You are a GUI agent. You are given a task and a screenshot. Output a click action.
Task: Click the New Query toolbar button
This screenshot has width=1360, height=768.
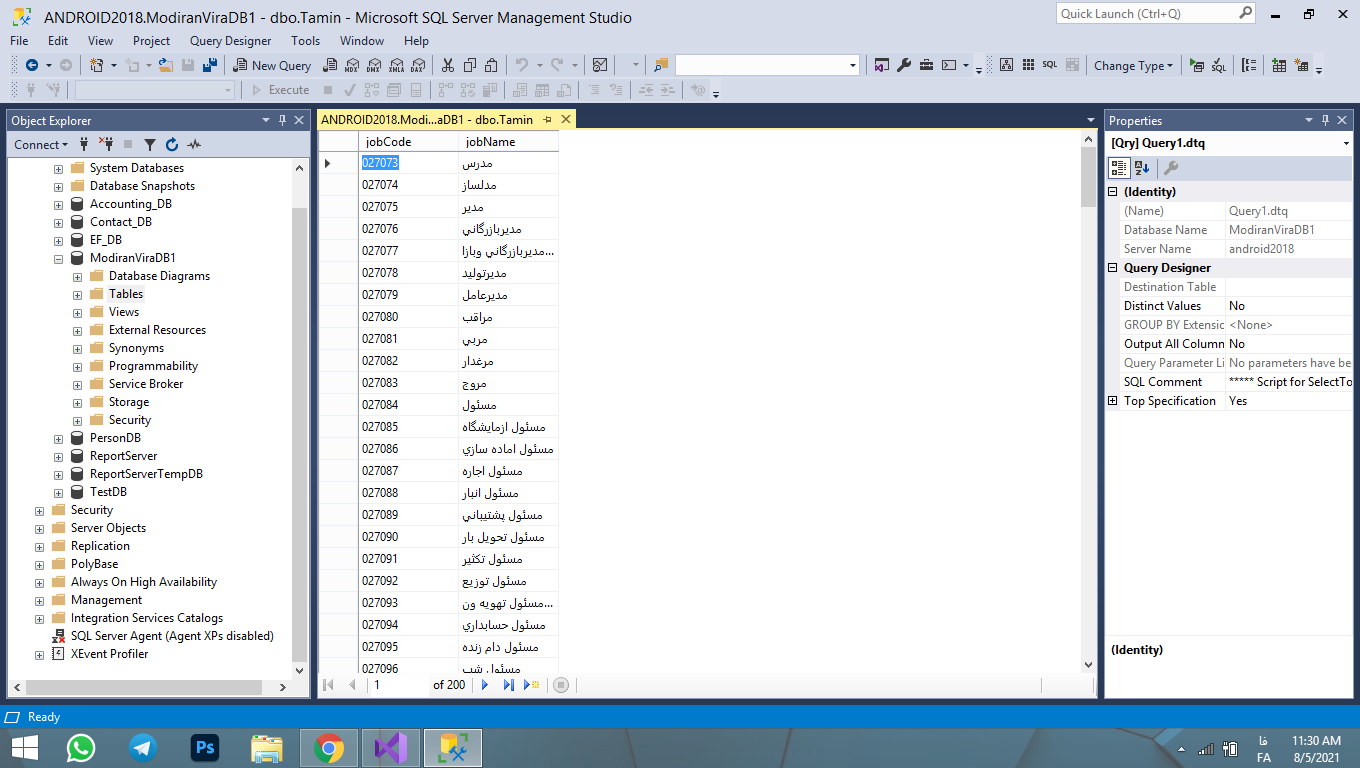click(273, 65)
